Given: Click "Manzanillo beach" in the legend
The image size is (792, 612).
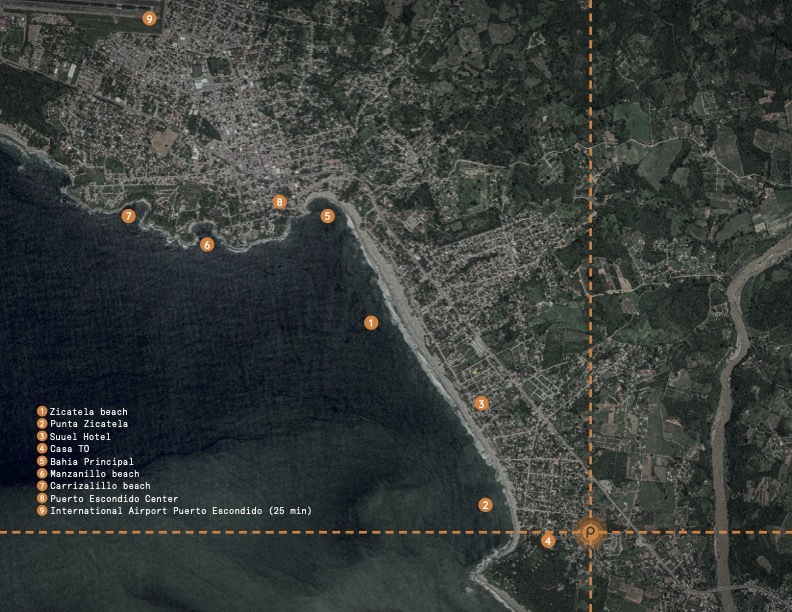Looking at the screenshot, I should pyautogui.click(x=94, y=474).
